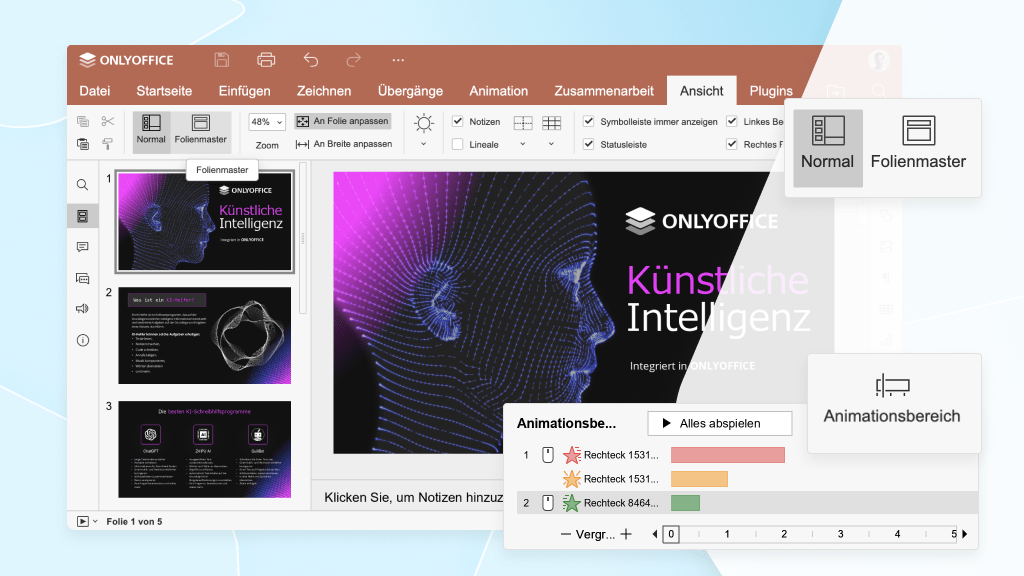Switch to the Animation tab

[x=498, y=91]
